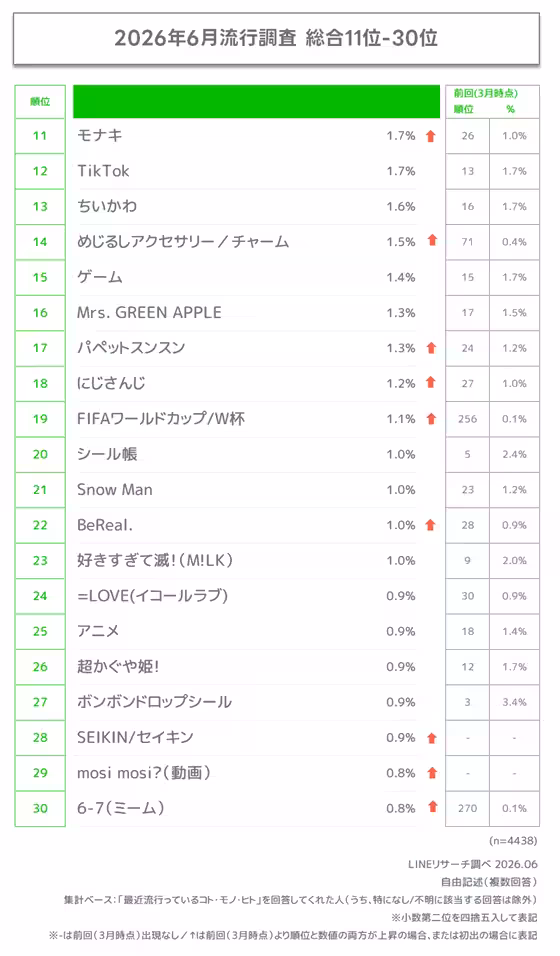
Task: Click the up arrow next to 6-7(ミーム)
Action: [x=433, y=807]
